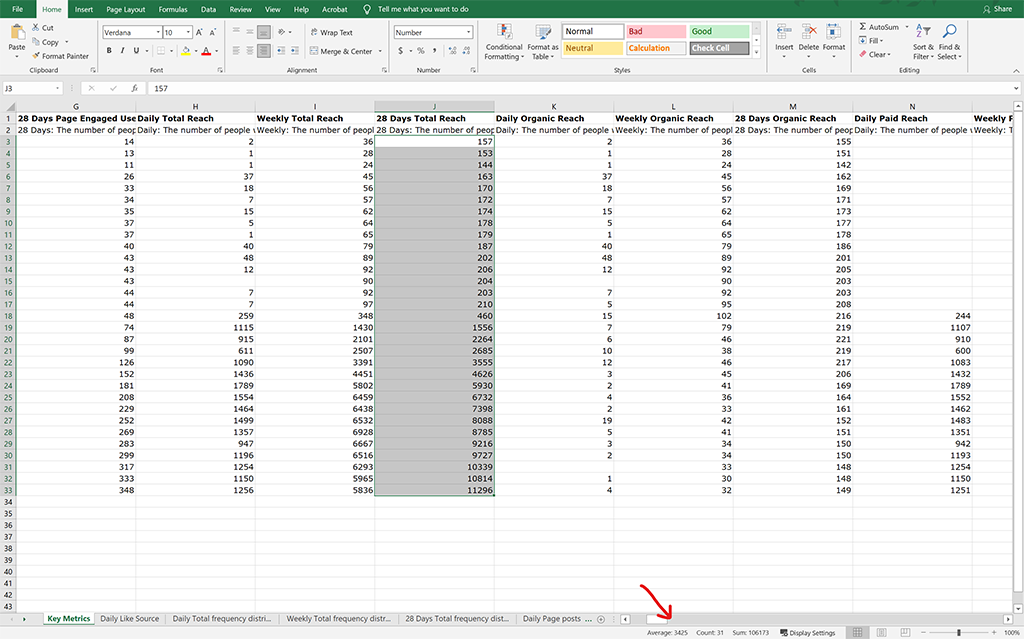
Task: Open the text orientation tool
Action: 283,31
